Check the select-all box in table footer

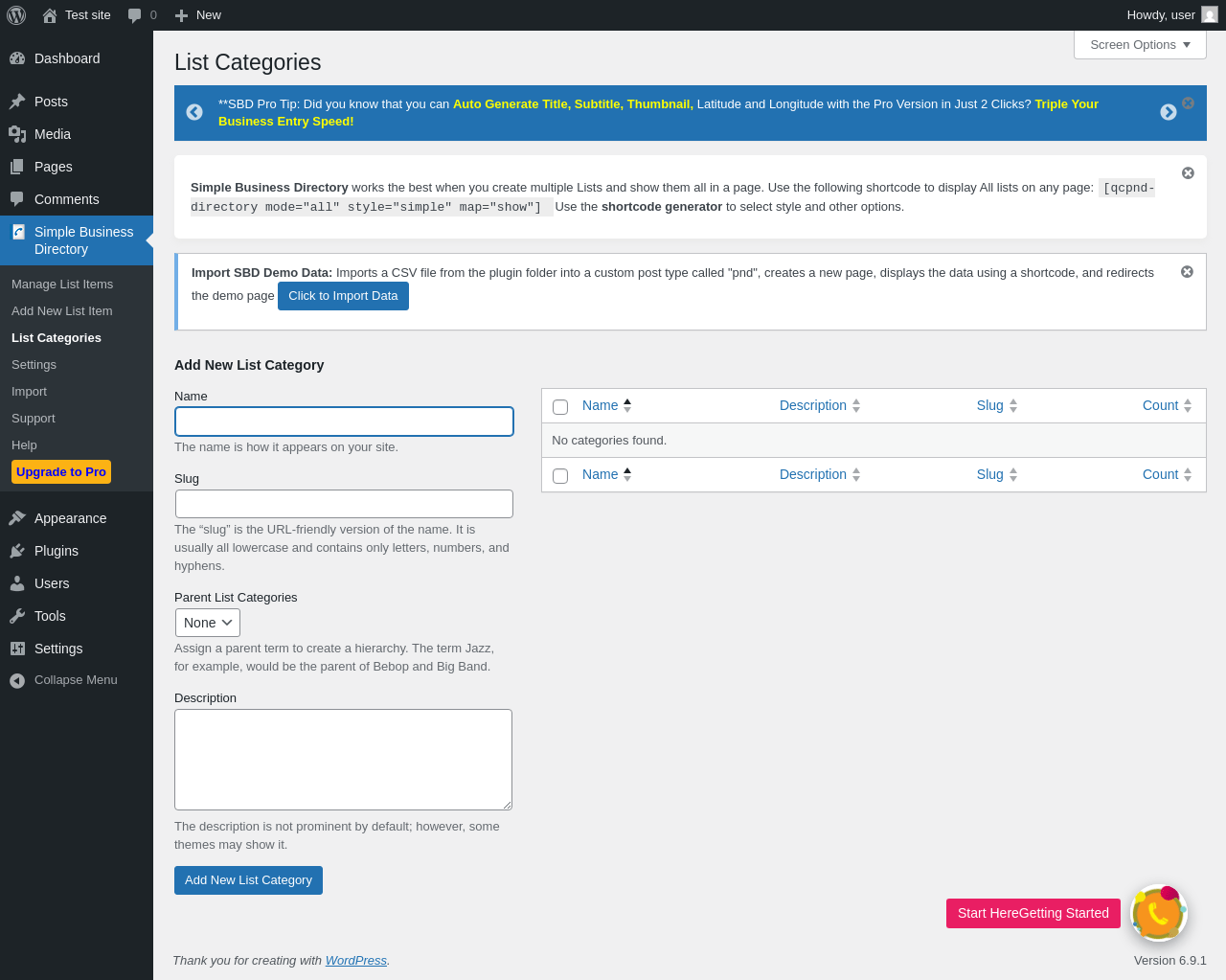(560, 476)
